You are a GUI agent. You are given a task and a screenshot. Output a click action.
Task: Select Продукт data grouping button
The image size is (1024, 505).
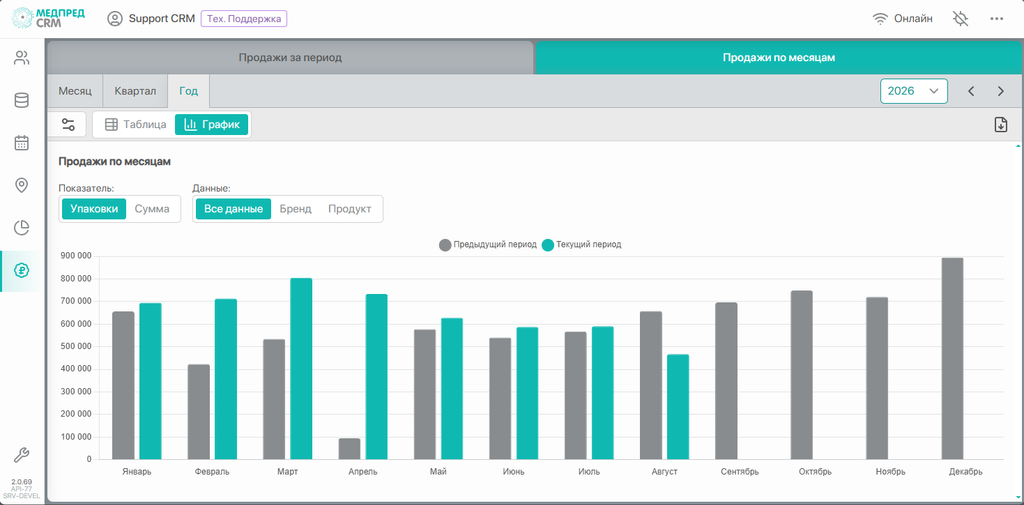point(349,209)
